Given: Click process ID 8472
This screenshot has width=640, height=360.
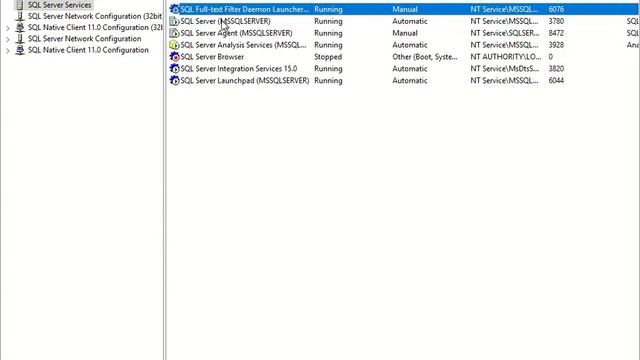Looking at the screenshot, I should 556,33.
